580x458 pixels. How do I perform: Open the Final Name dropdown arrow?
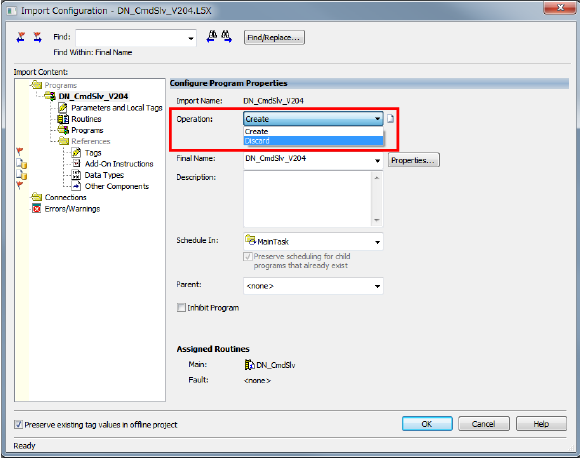(377, 161)
